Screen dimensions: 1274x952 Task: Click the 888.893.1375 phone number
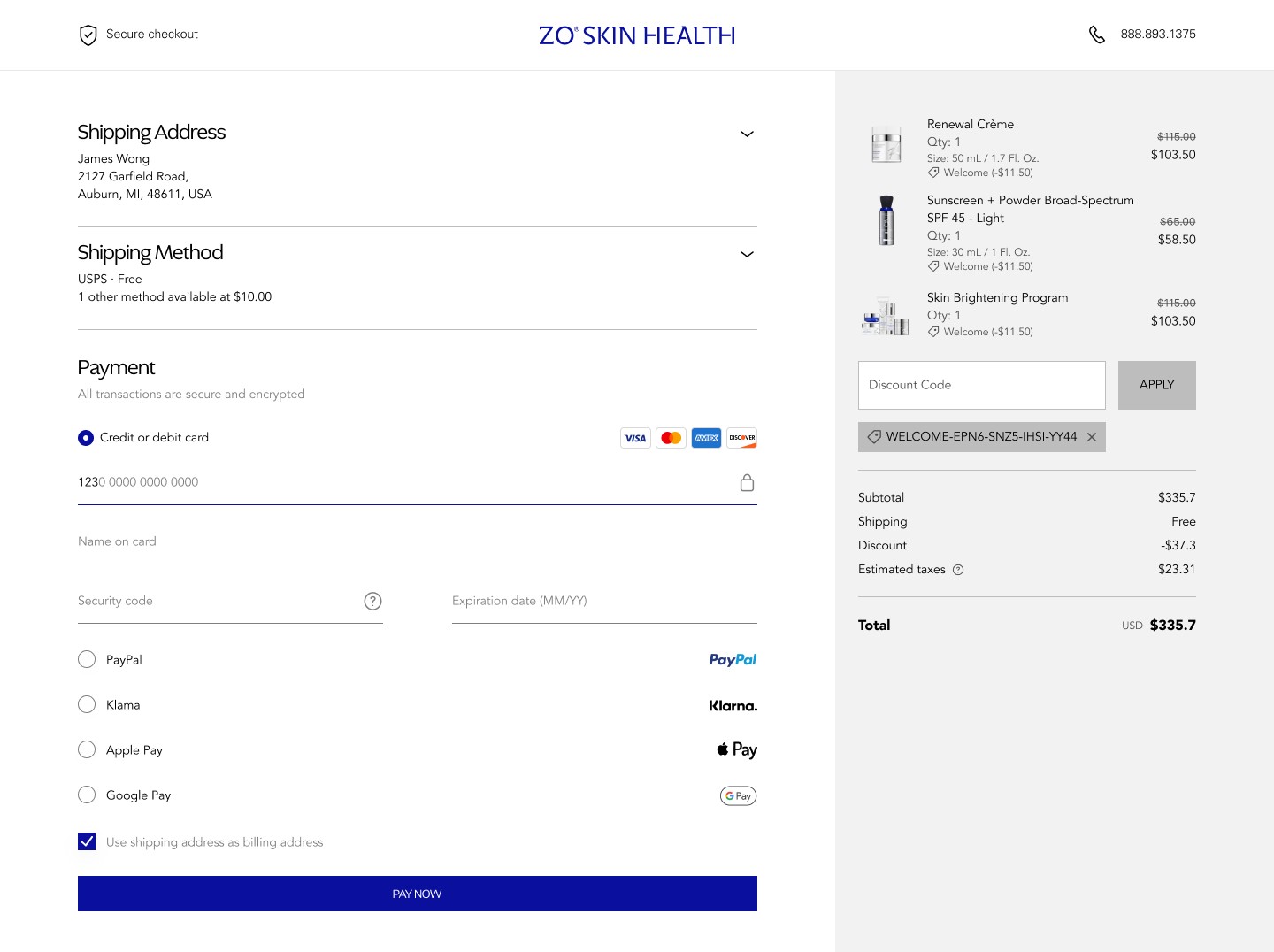pyautogui.click(x=1158, y=34)
